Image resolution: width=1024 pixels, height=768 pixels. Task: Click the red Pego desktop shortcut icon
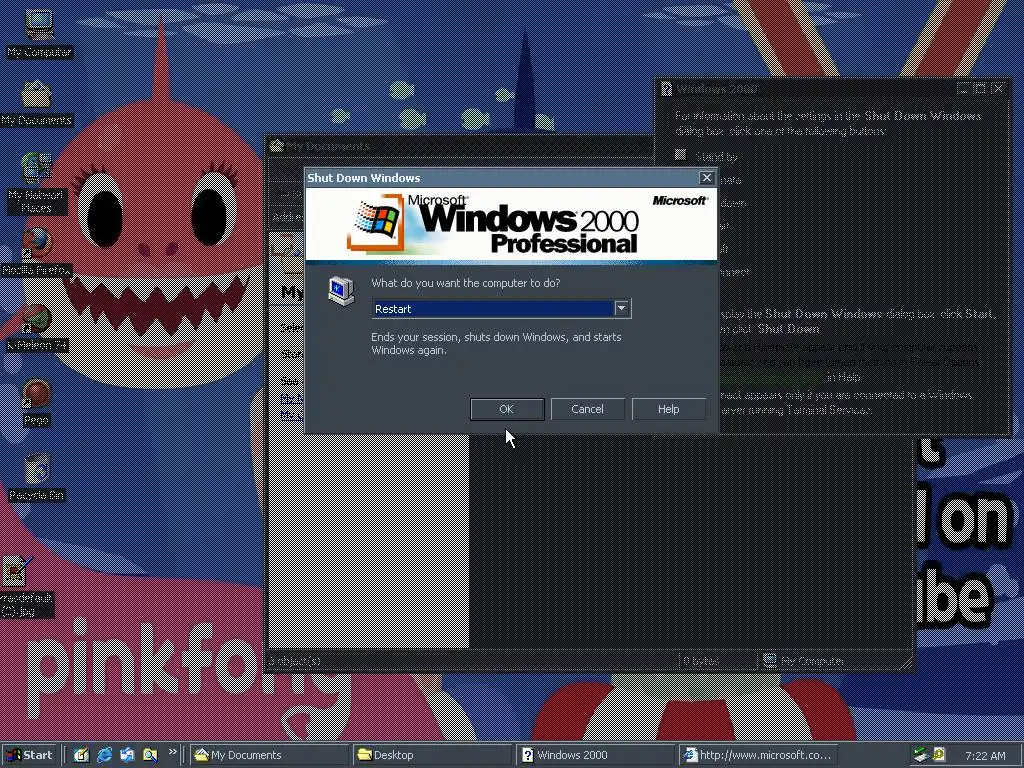pos(37,394)
